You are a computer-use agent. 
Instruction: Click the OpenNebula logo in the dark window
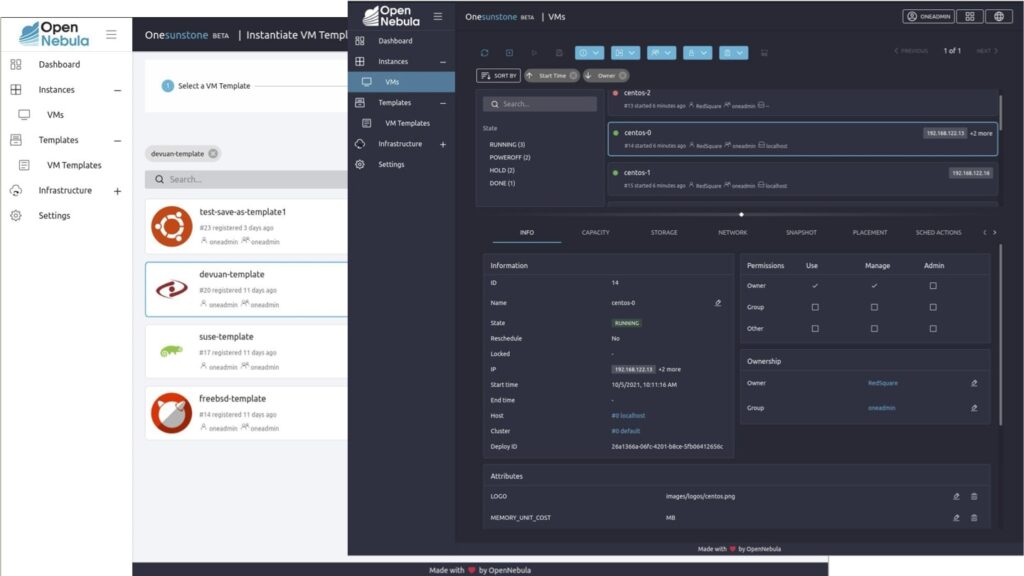point(391,16)
